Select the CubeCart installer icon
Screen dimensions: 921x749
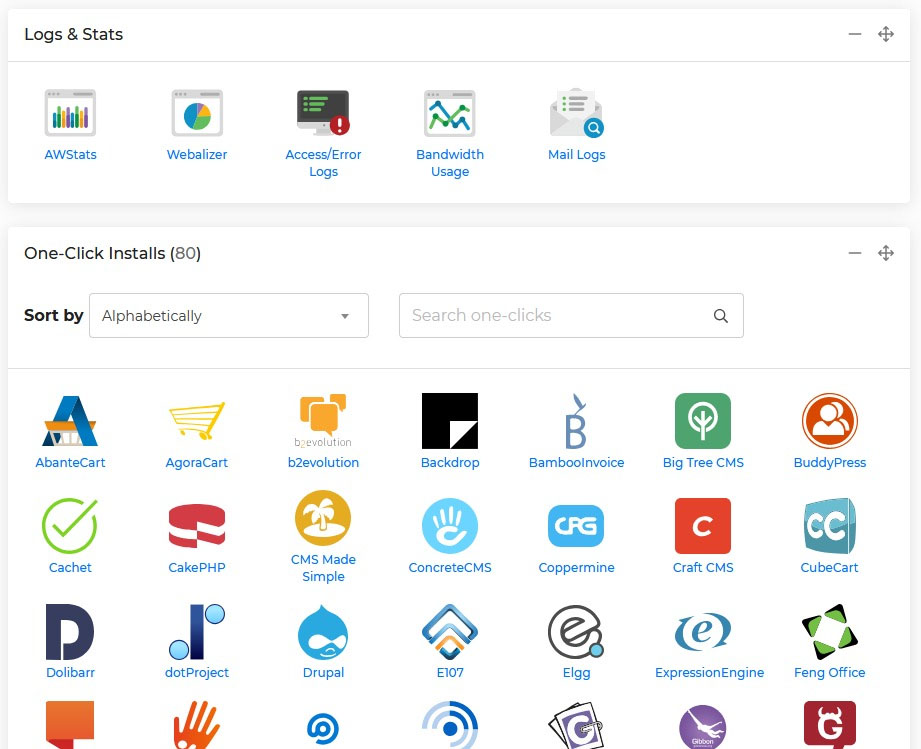(829, 526)
